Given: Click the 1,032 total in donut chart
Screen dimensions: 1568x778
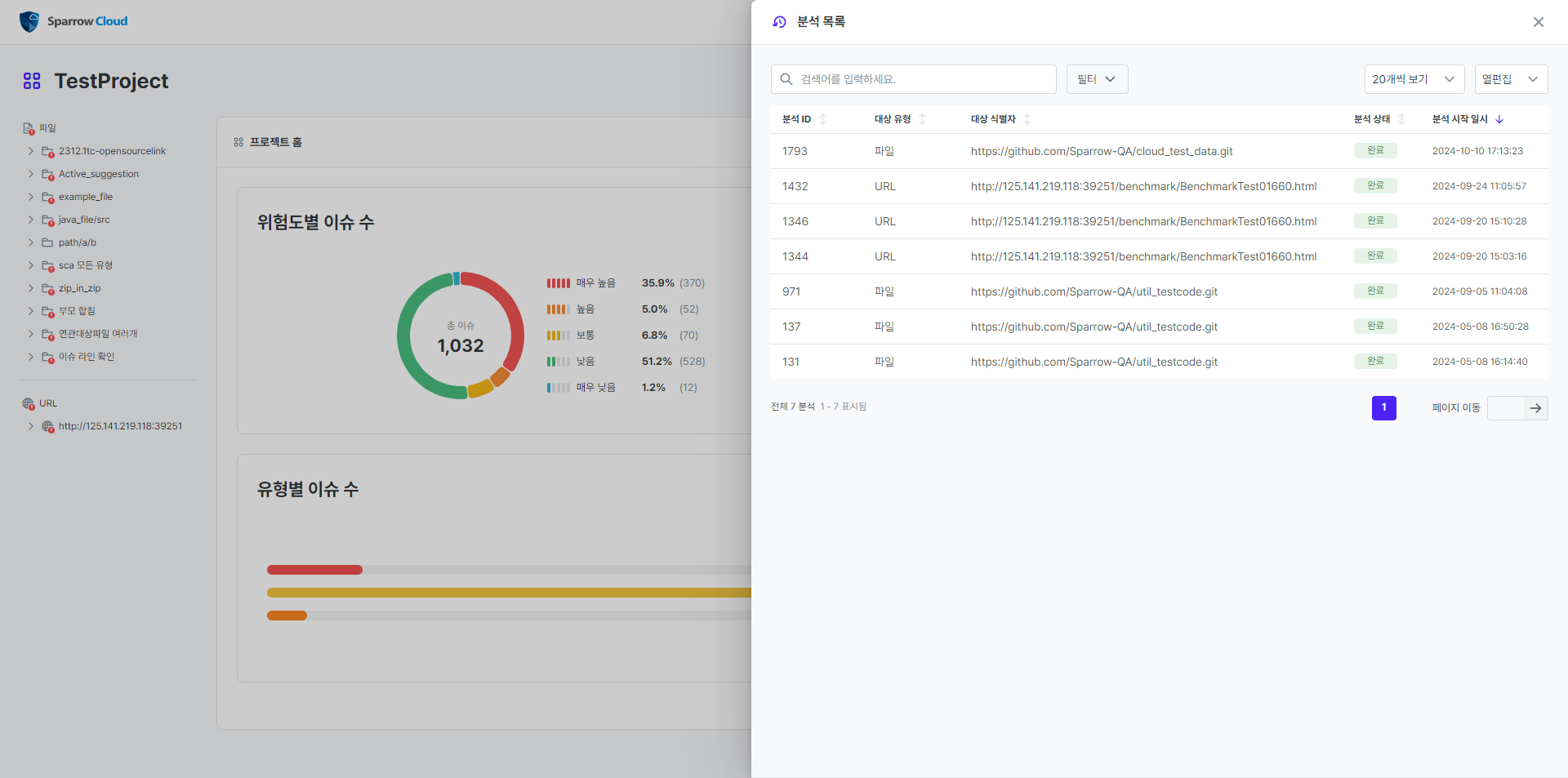Looking at the screenshot, I should pos(461,346).
